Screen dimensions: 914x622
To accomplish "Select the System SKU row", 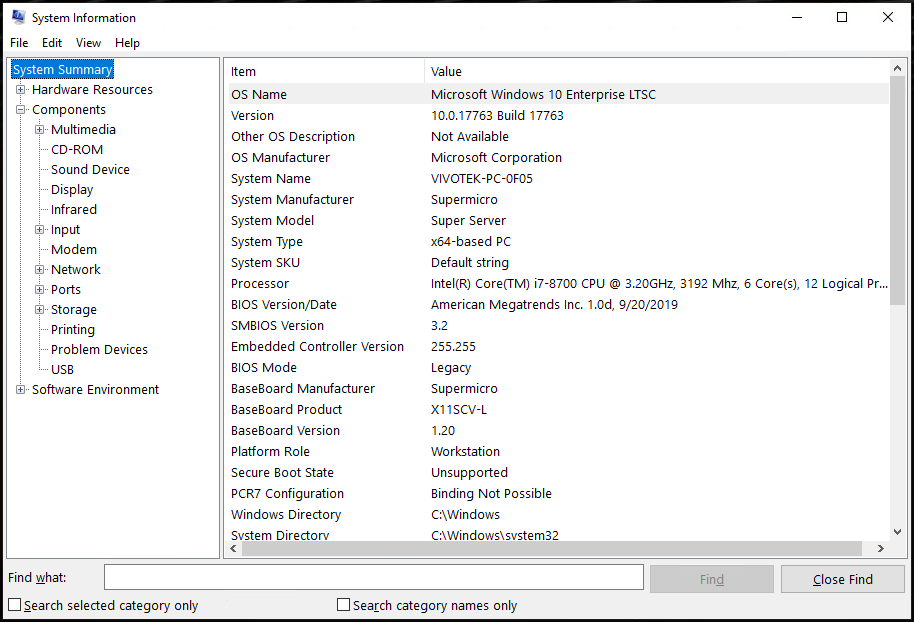I will [x=558, y=262].
